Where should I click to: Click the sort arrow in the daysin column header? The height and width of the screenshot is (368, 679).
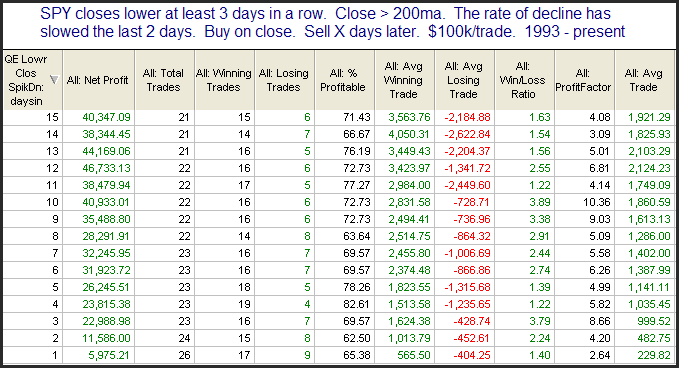(x=54, y=80)
